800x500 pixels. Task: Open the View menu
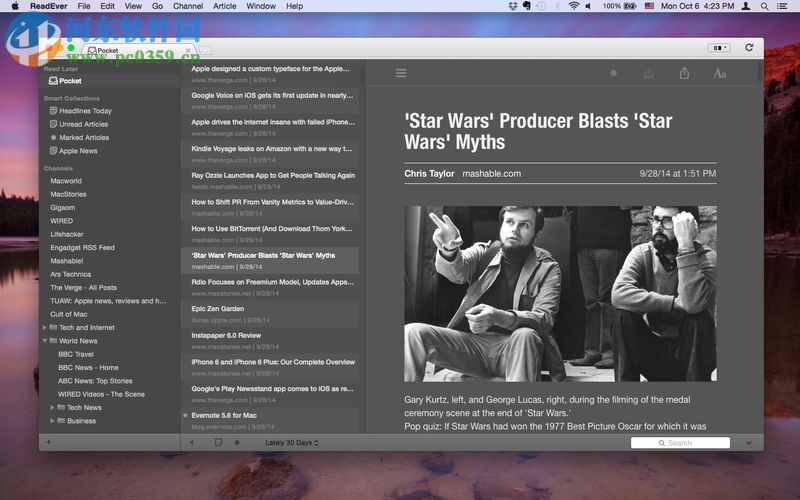coord(133,6)
